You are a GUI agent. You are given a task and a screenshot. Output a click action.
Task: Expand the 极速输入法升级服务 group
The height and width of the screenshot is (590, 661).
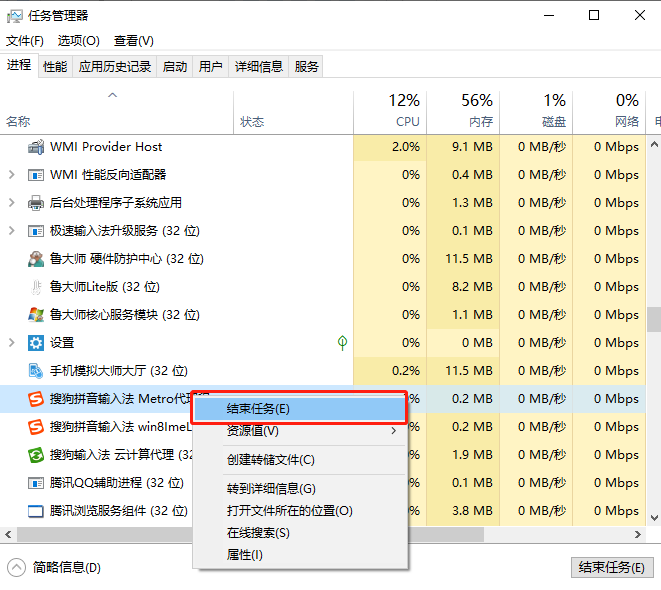point(12,231)
